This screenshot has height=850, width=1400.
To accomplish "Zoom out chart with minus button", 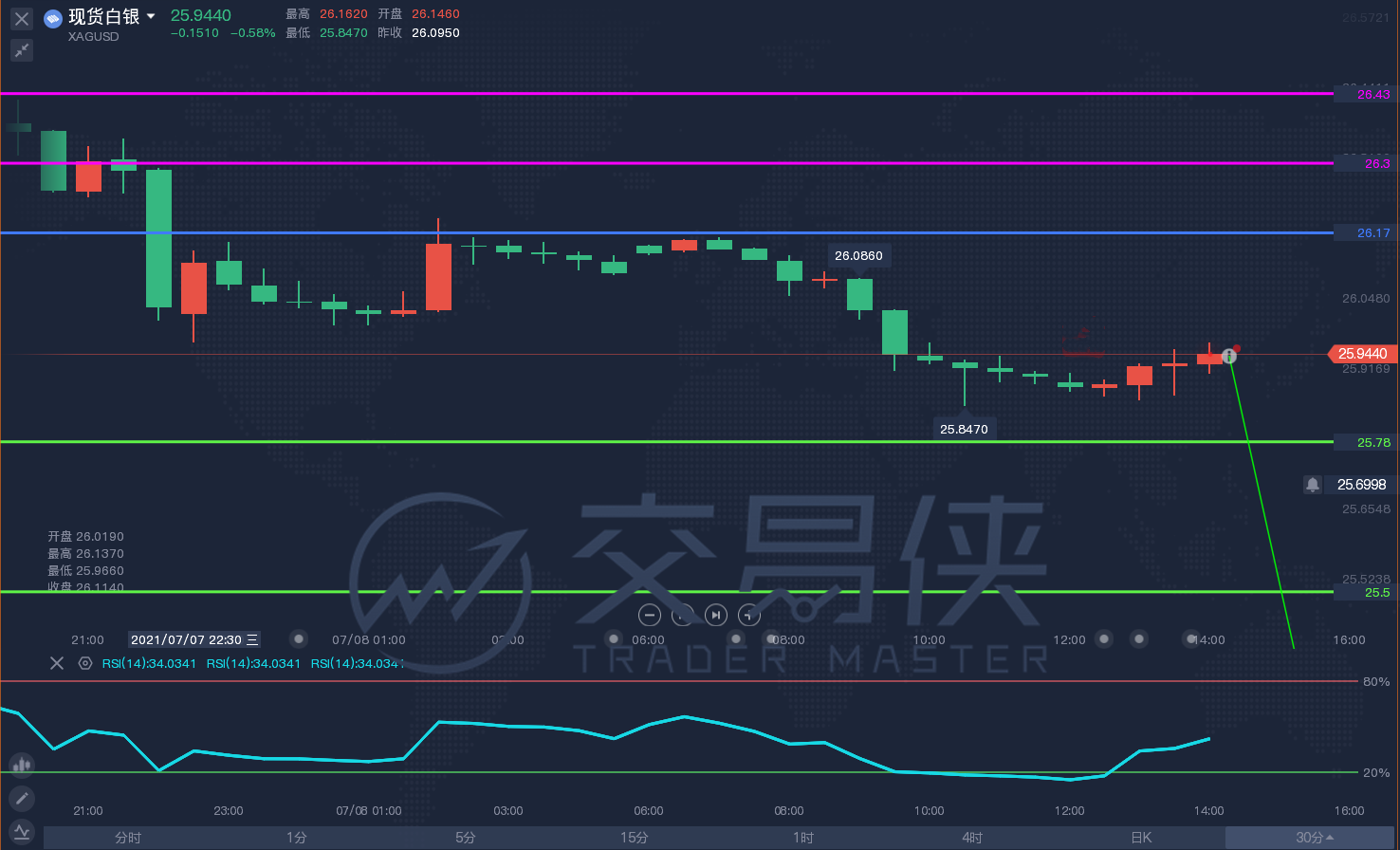I will (649, 615).
